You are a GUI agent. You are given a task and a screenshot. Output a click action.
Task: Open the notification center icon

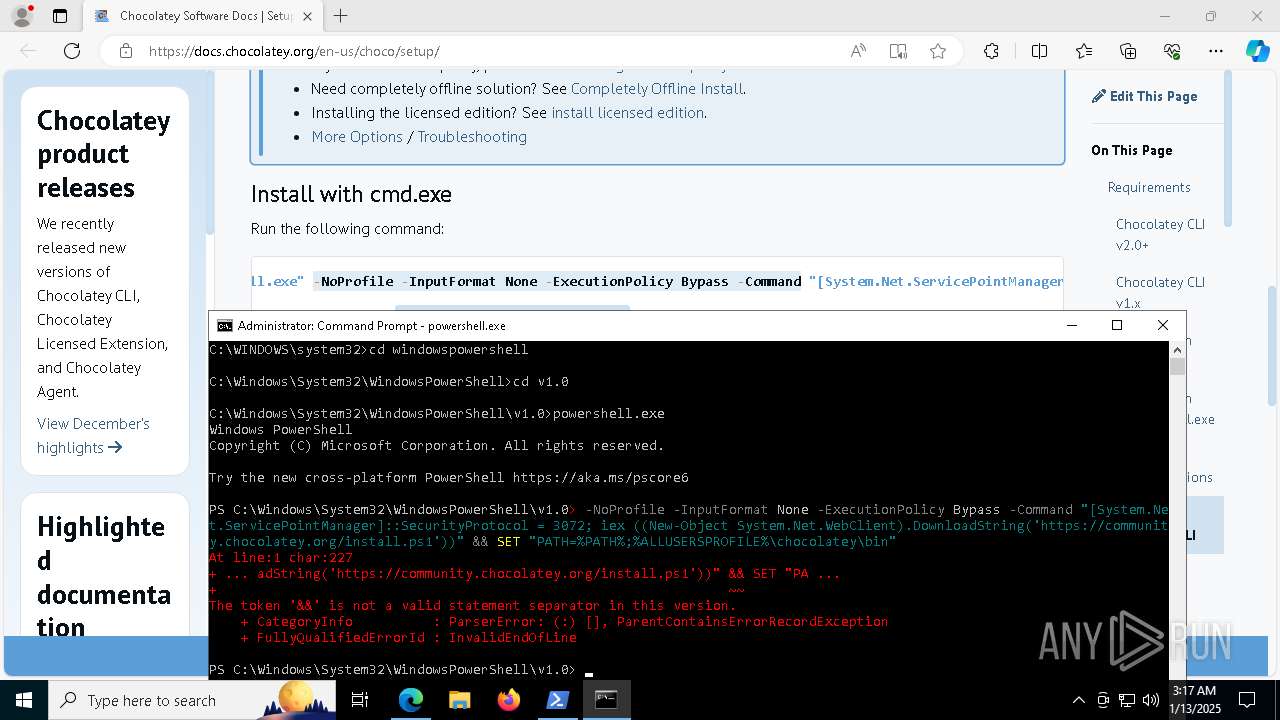(x=1247, y=700)
